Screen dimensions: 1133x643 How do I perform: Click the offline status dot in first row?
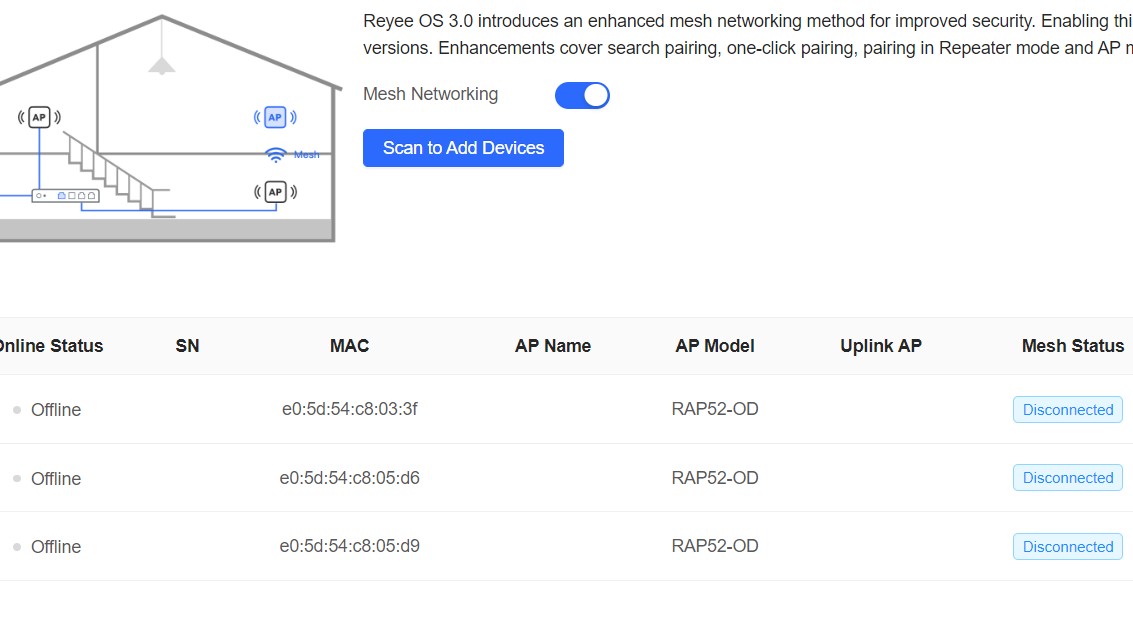coord(17,410)
